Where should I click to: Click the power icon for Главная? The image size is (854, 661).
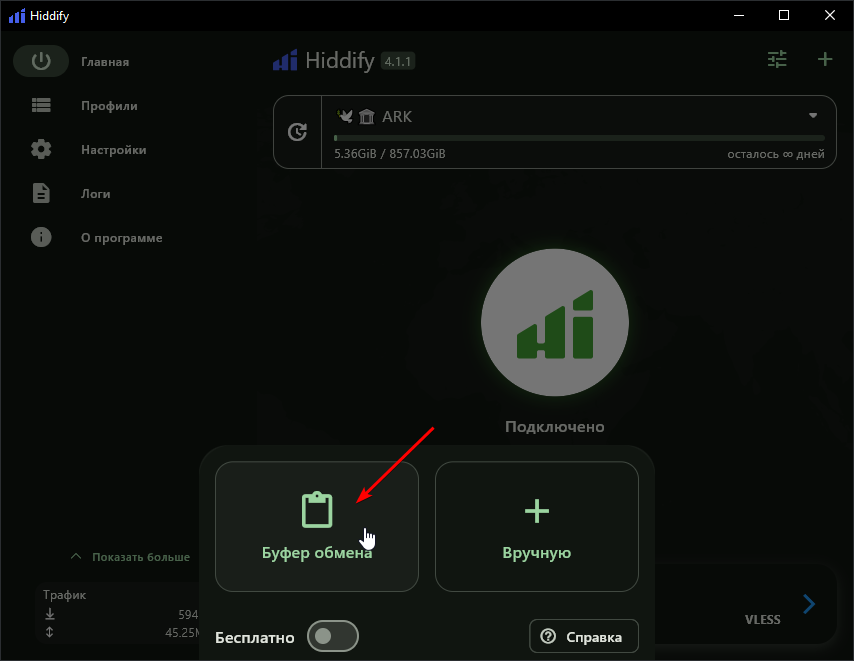tap(41, 61)
